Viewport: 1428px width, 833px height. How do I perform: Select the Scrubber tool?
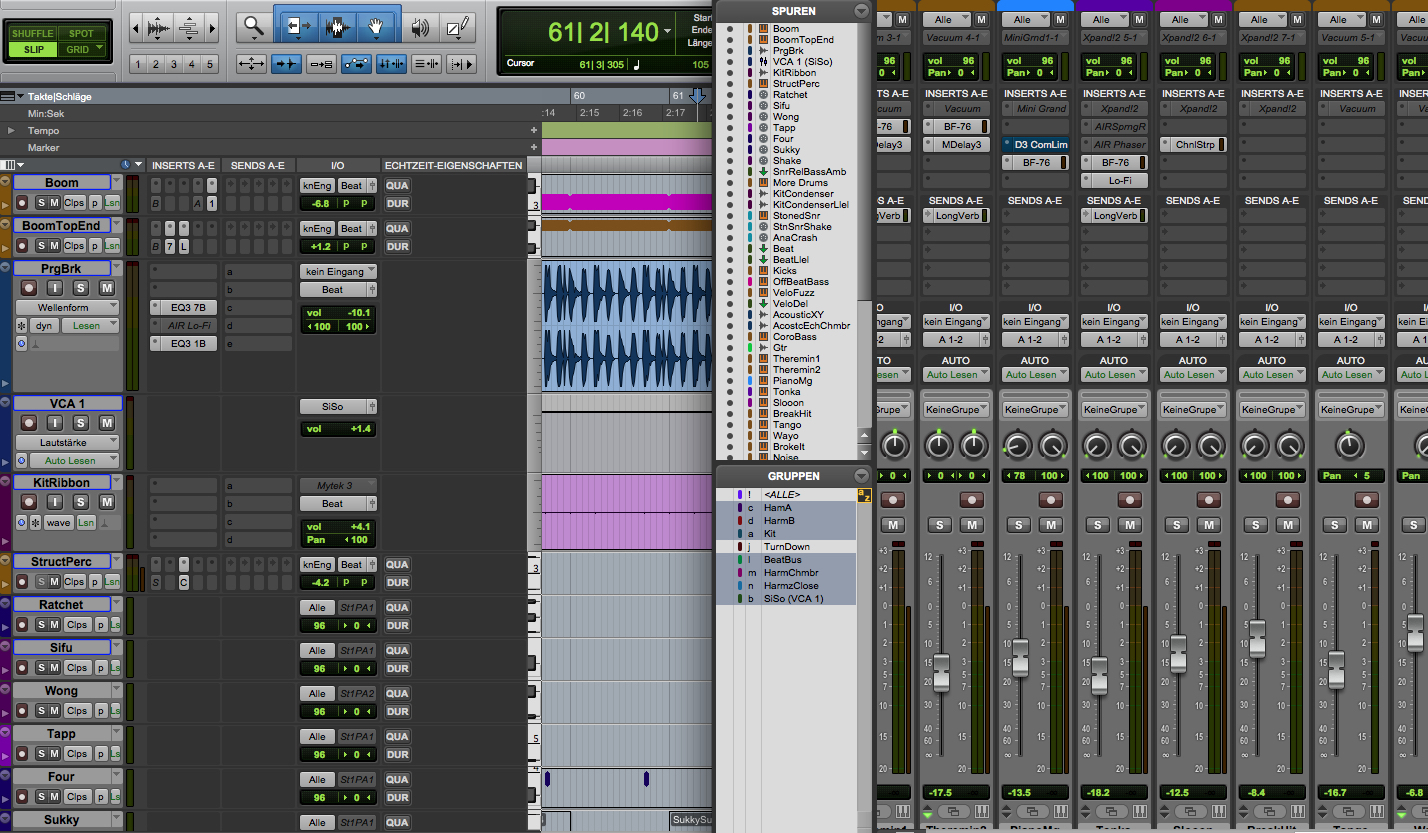pyautogui.click(x=420, y=27)
